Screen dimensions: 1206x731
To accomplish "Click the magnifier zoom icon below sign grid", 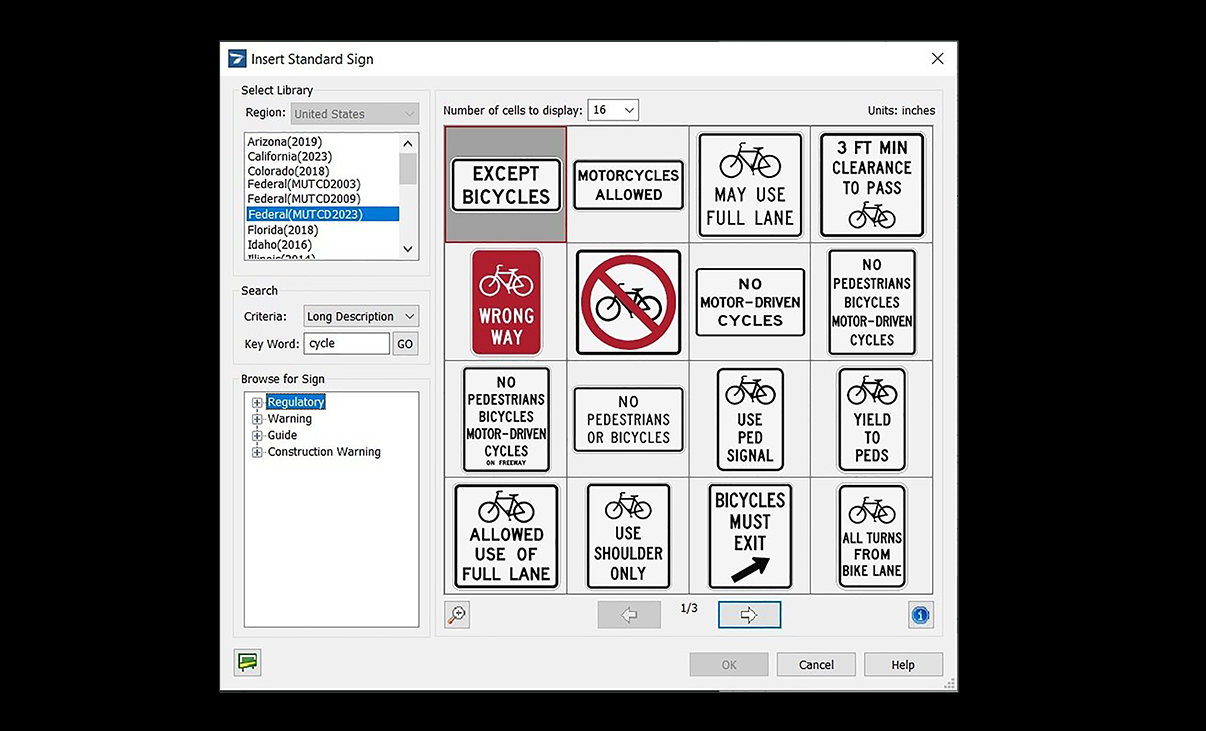I will [457, 615].
